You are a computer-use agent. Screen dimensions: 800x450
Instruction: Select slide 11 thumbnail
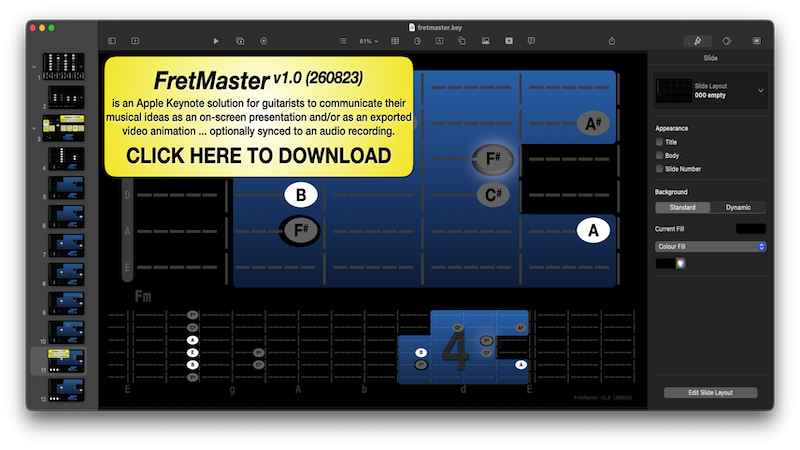[66, 361]
